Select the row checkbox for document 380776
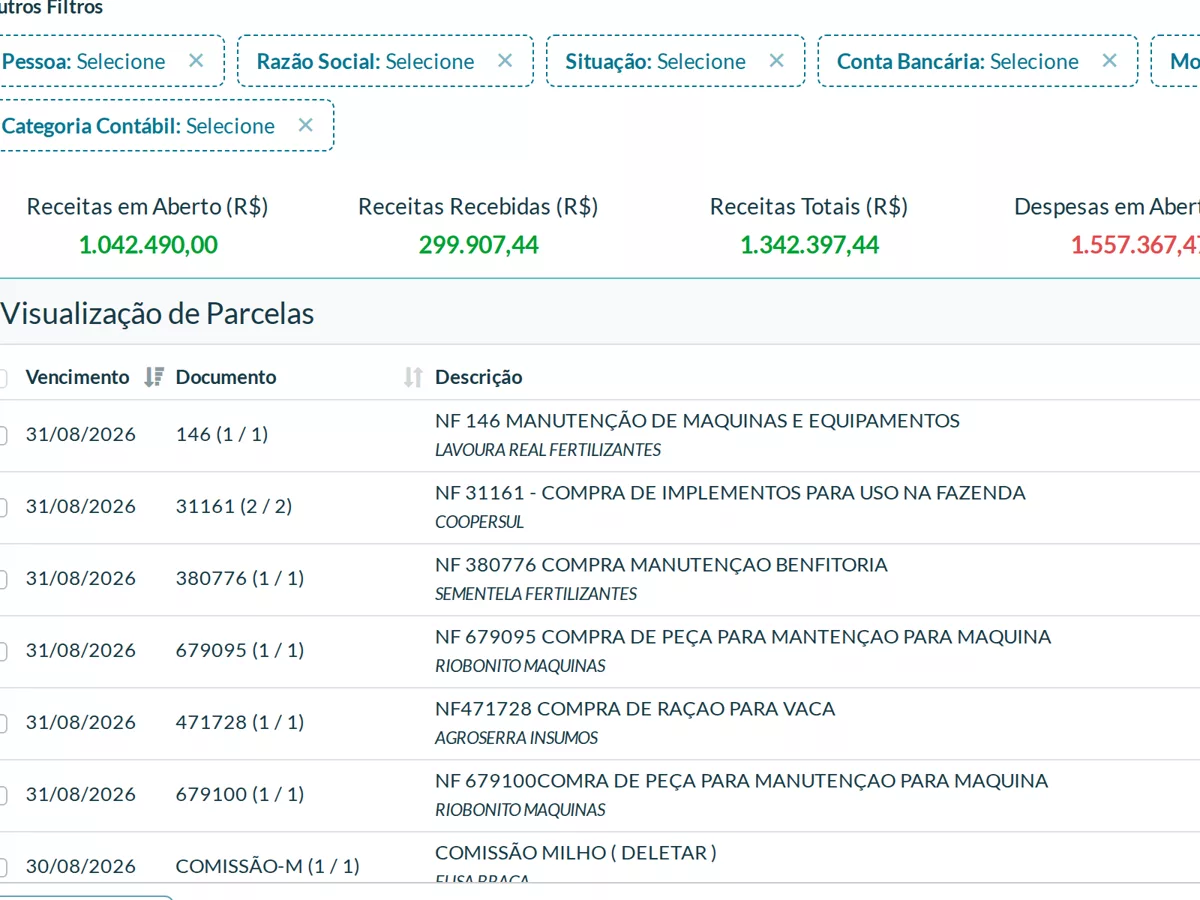Image resolution: width=1200 pixels, height=900 pixels. pos(2,579)
